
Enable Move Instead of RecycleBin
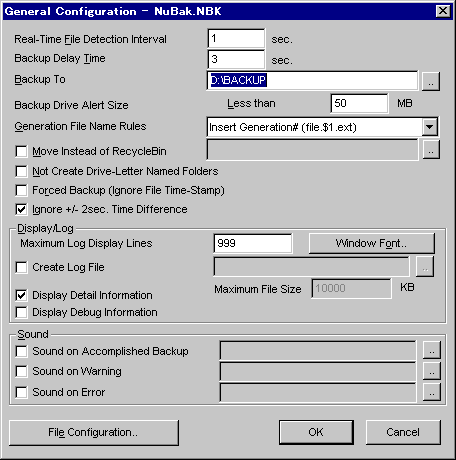pos(21,151)
